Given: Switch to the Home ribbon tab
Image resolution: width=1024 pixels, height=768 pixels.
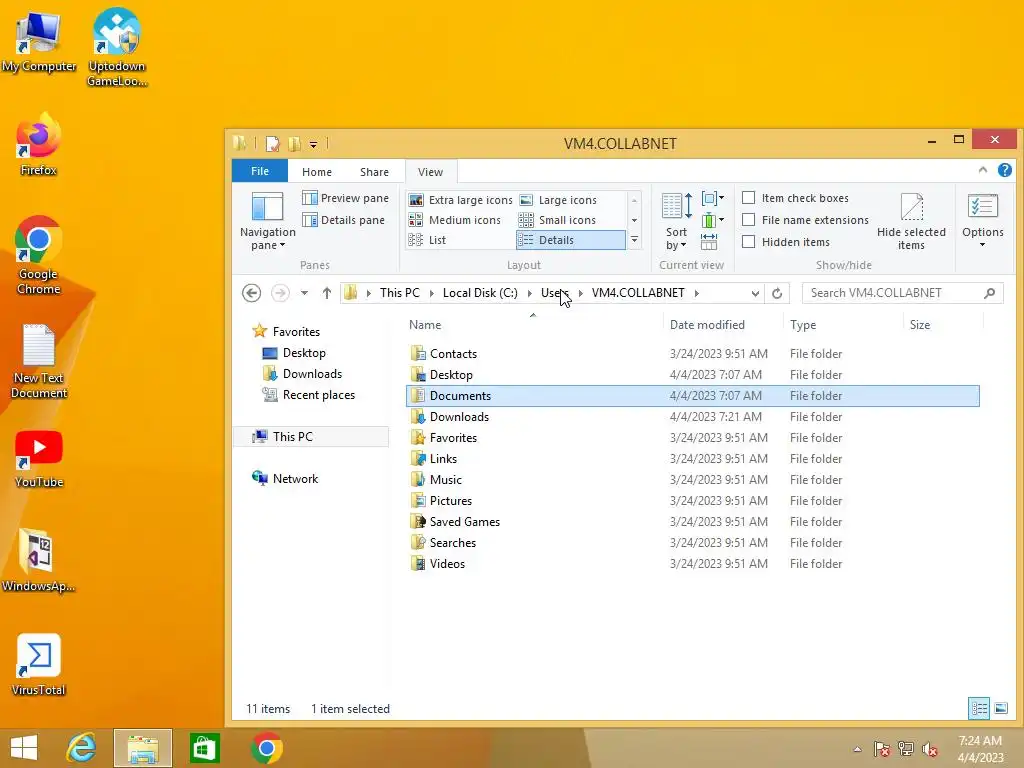Looking at the screenshot, I should (x=317, y=172).
